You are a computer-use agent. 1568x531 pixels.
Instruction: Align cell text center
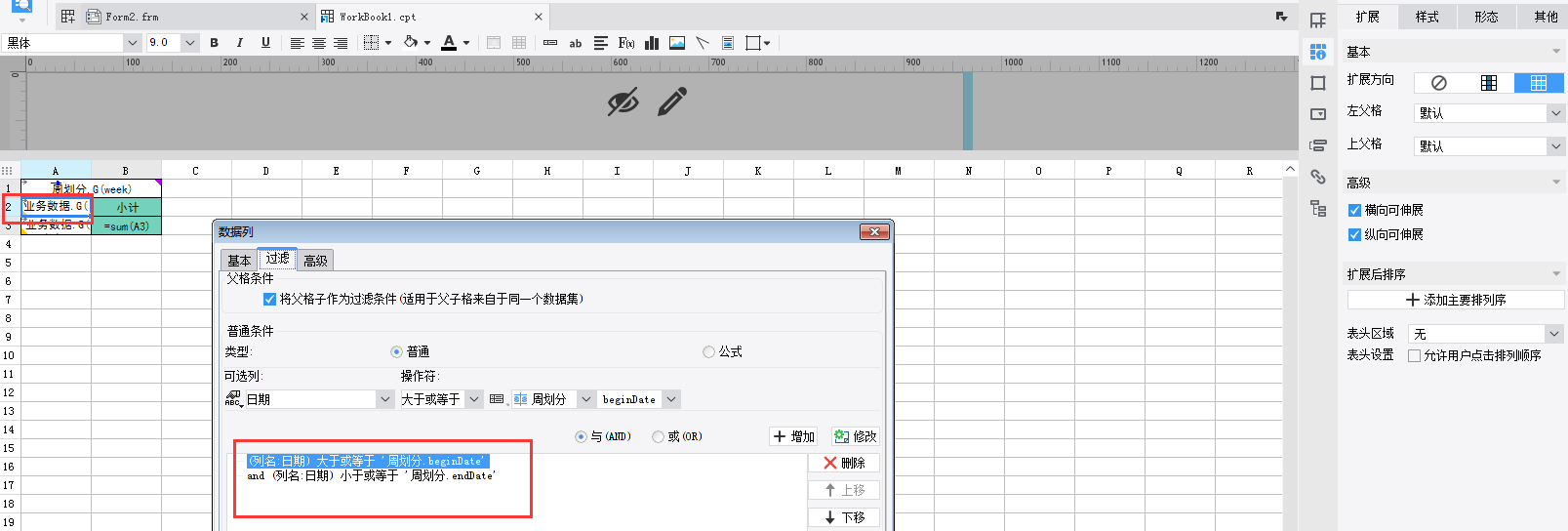coord(319,43)
